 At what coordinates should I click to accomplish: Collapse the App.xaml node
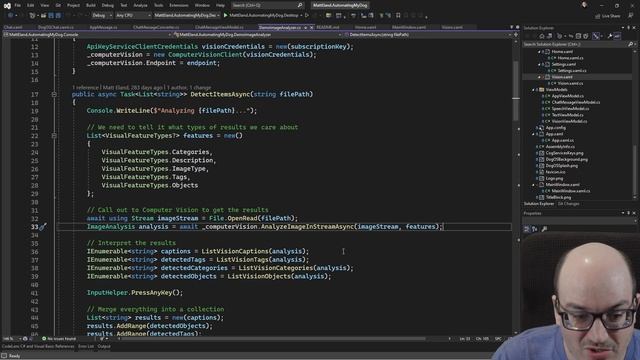533,134
